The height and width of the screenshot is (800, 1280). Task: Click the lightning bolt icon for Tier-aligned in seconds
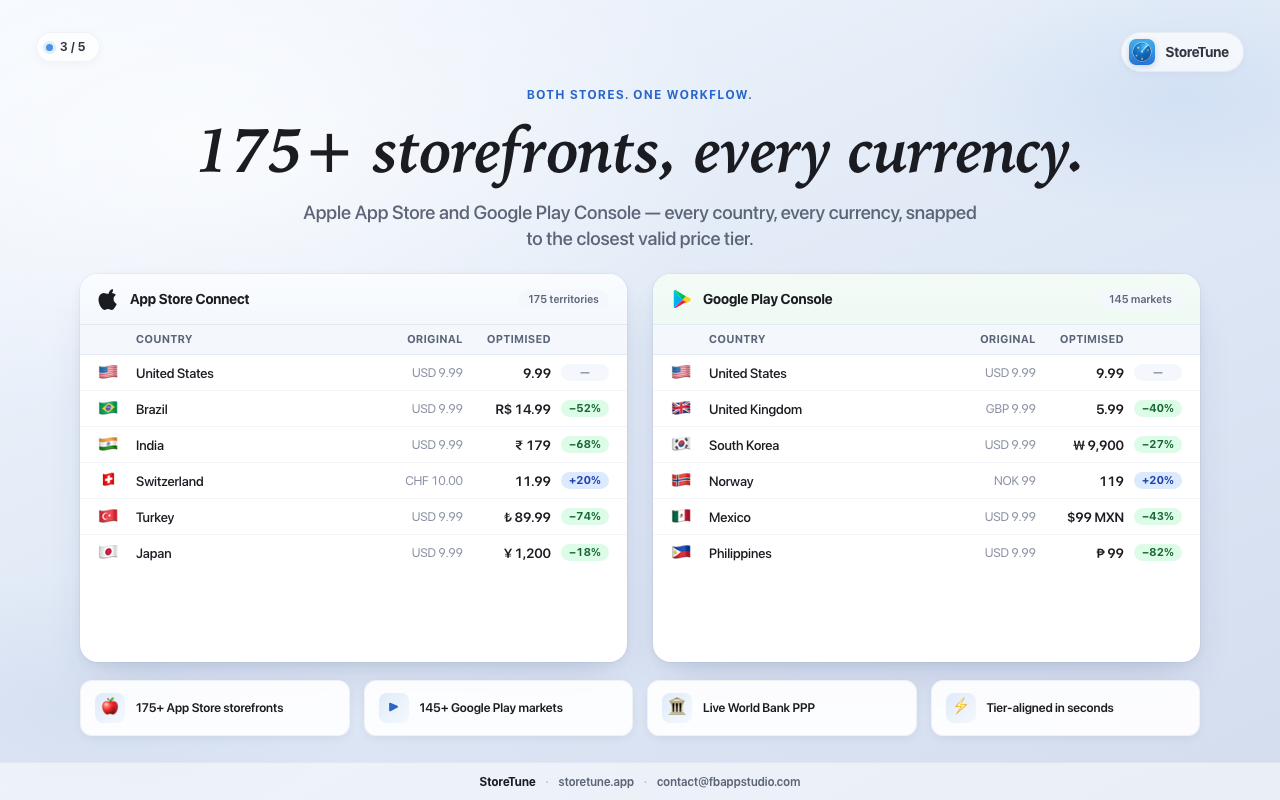click(960, 707)
